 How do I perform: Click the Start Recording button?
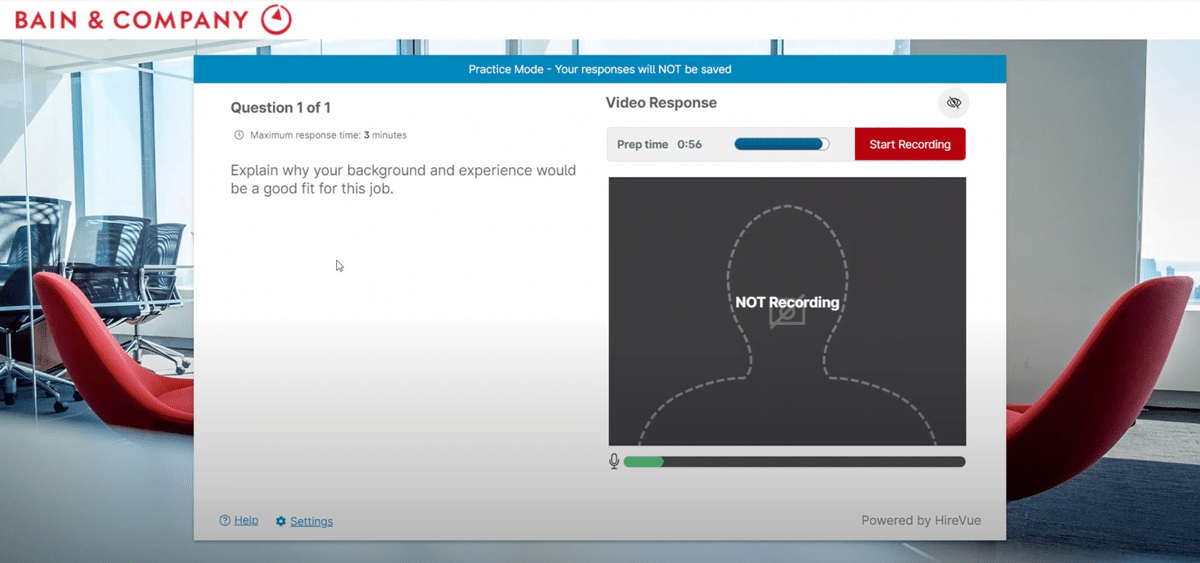(x=910, y=144)
